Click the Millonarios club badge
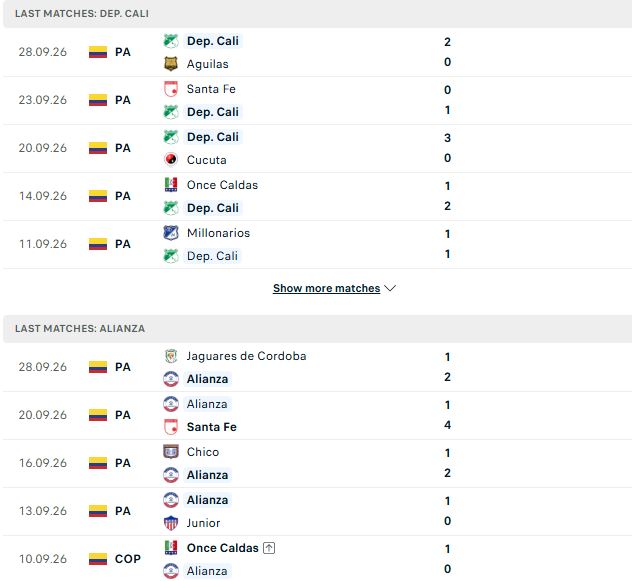 (171, 233)
